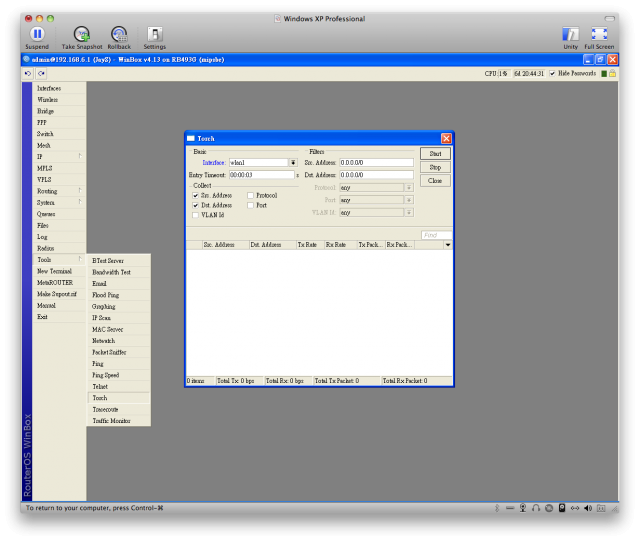Click the Suspend VM icon
Viewport: 640px width, 542px height.
click(x=37, y=34)
